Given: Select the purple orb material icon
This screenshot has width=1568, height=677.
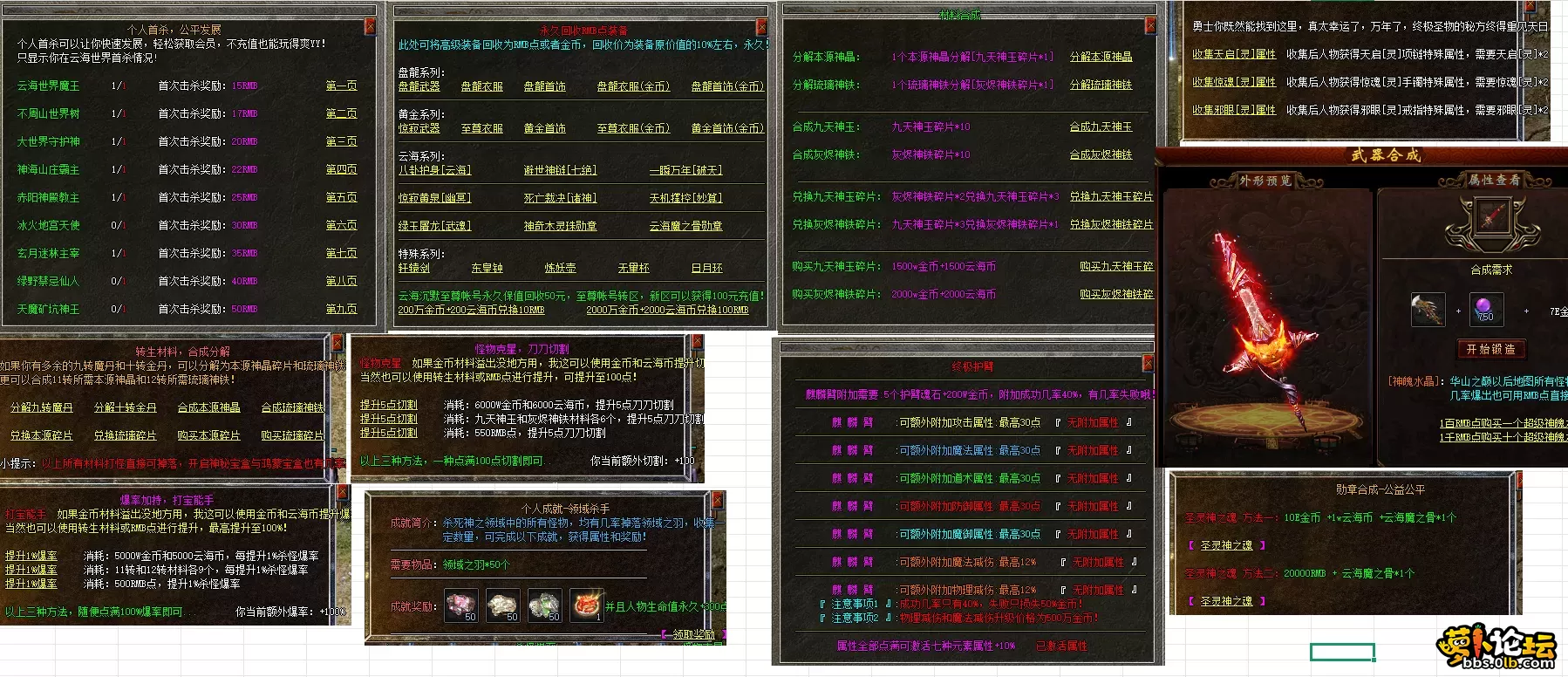Looking at the screenshot, I should click(x=1484, y=309).
